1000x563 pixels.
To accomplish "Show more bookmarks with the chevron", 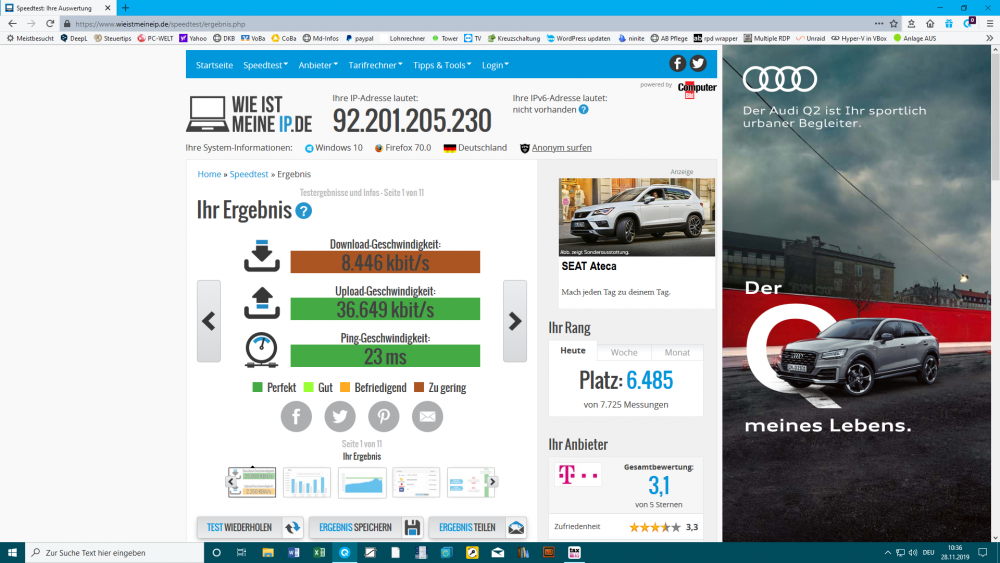I will click(990, 38).
